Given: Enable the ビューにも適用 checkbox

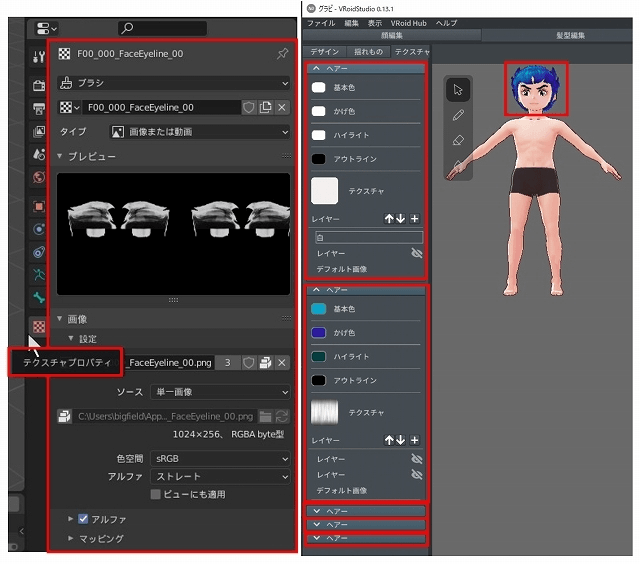Looking at the screenshot, I should [155, 494].
